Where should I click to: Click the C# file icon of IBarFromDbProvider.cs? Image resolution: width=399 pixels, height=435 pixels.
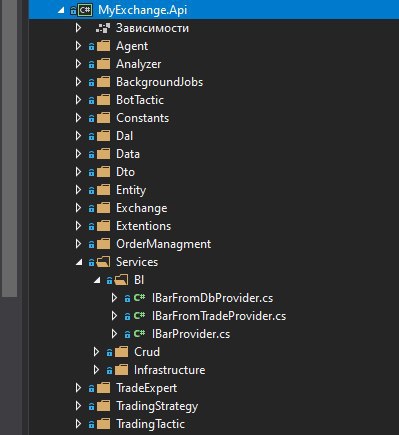pos(139,297)
